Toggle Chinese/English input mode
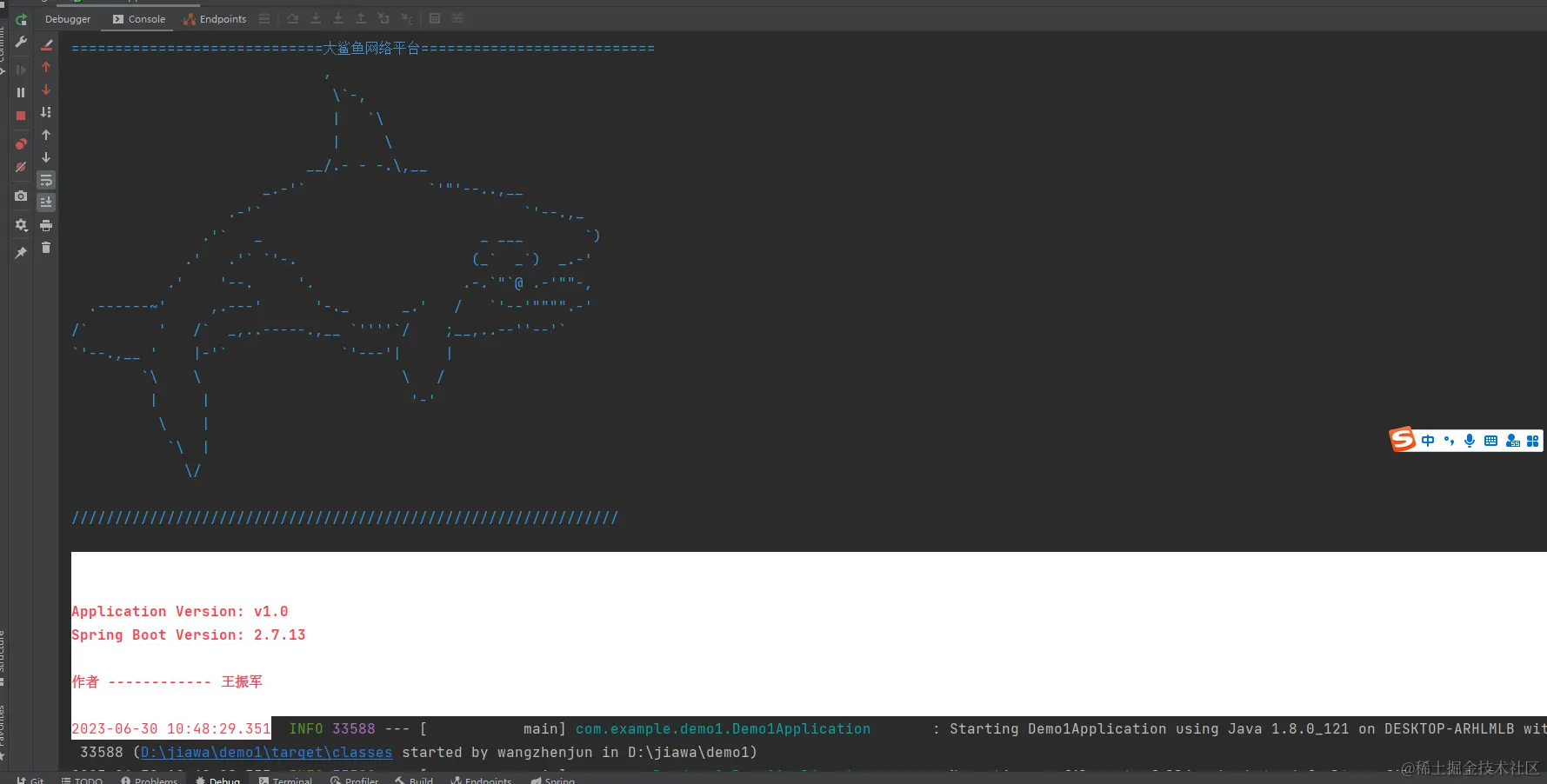Image resolution: width=1547 pixels, height=784 pixels. [1428, 441]
